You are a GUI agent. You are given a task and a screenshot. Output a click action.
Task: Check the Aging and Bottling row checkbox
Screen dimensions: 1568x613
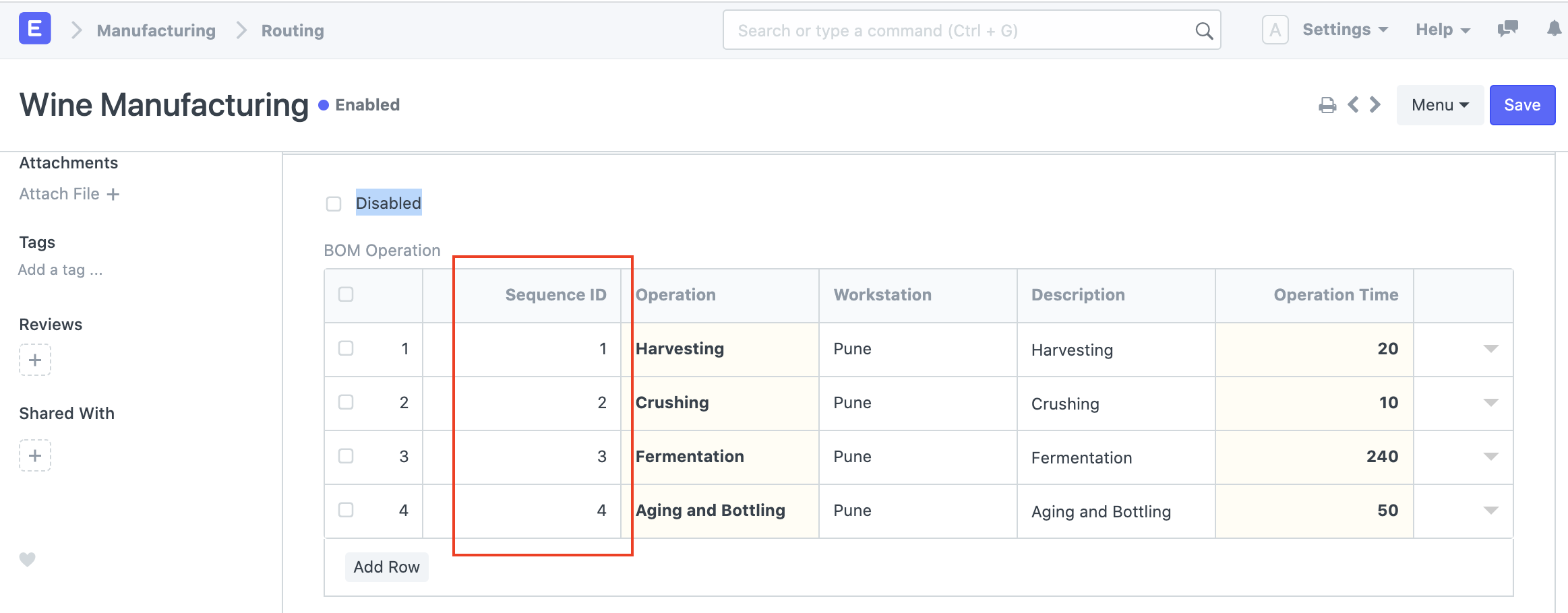(x=346, y=510)
